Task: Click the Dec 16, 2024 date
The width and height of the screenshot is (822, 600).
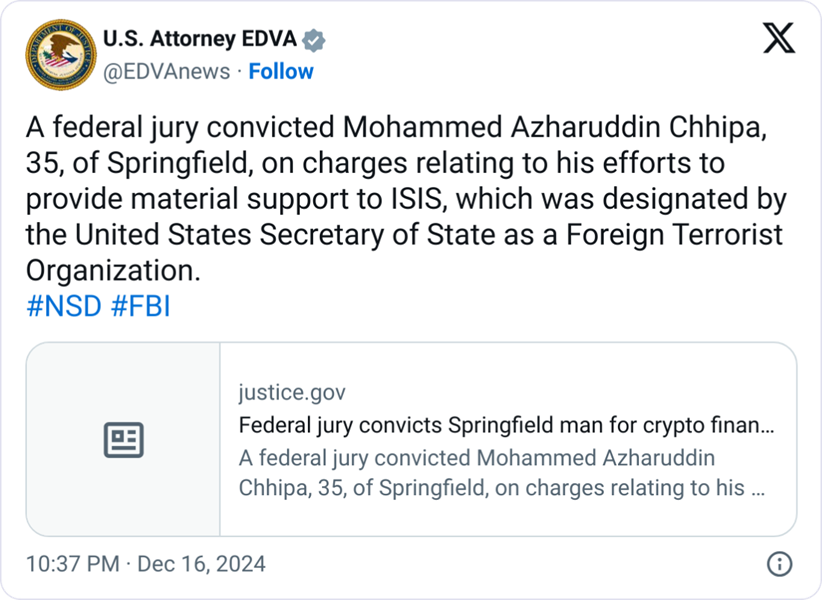Action: (204, 564)
